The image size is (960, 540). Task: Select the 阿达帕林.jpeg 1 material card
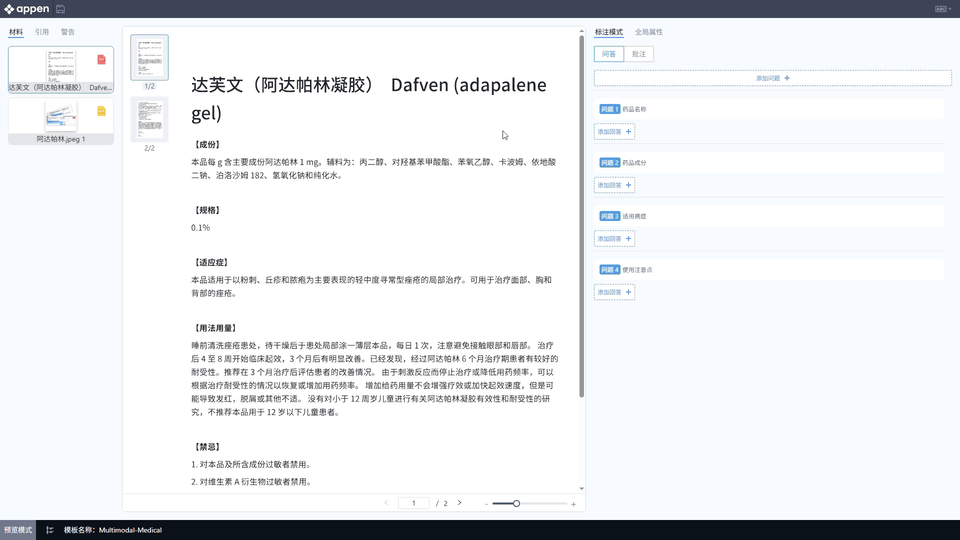pos(61,121)
